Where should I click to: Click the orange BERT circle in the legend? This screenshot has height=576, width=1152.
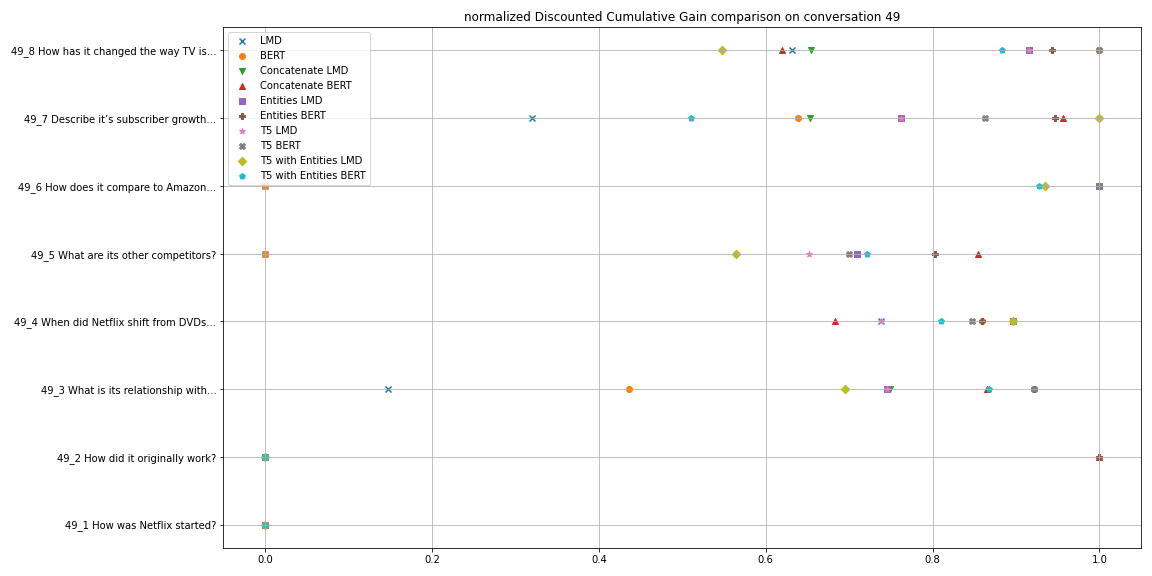[242, 56]
